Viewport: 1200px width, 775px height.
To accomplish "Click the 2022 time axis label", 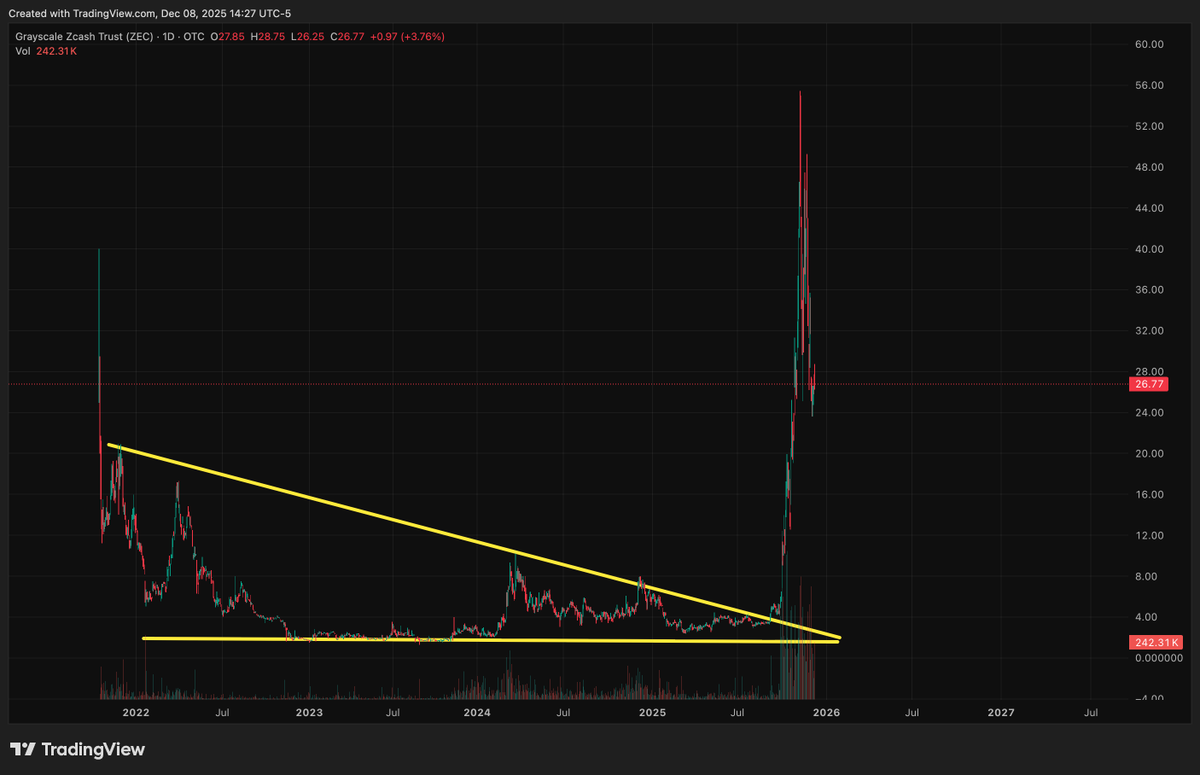I will pos(135,712).
